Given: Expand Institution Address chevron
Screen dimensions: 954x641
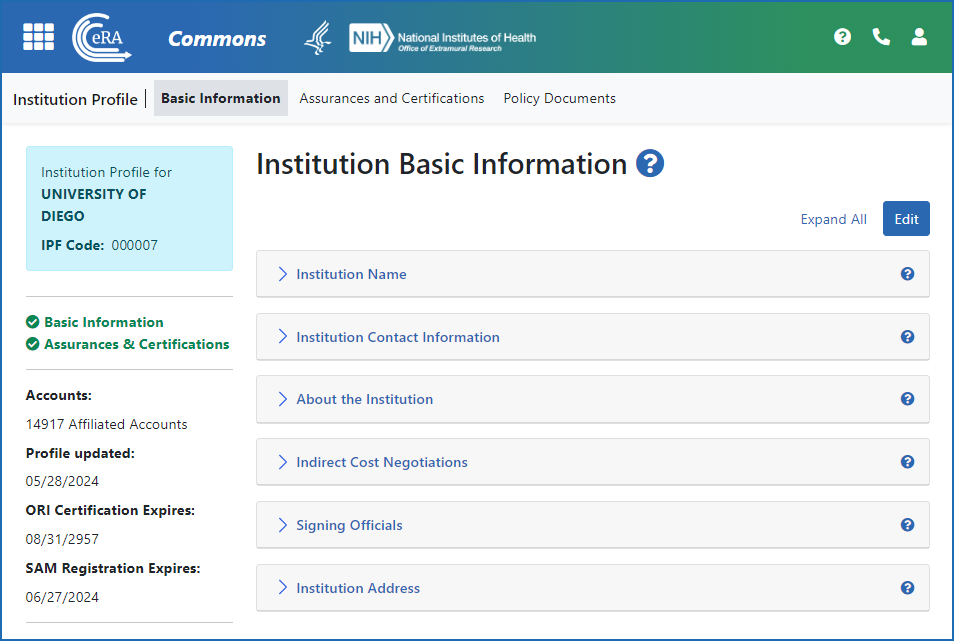Looking at the screenshot, I should coord(282,587).
